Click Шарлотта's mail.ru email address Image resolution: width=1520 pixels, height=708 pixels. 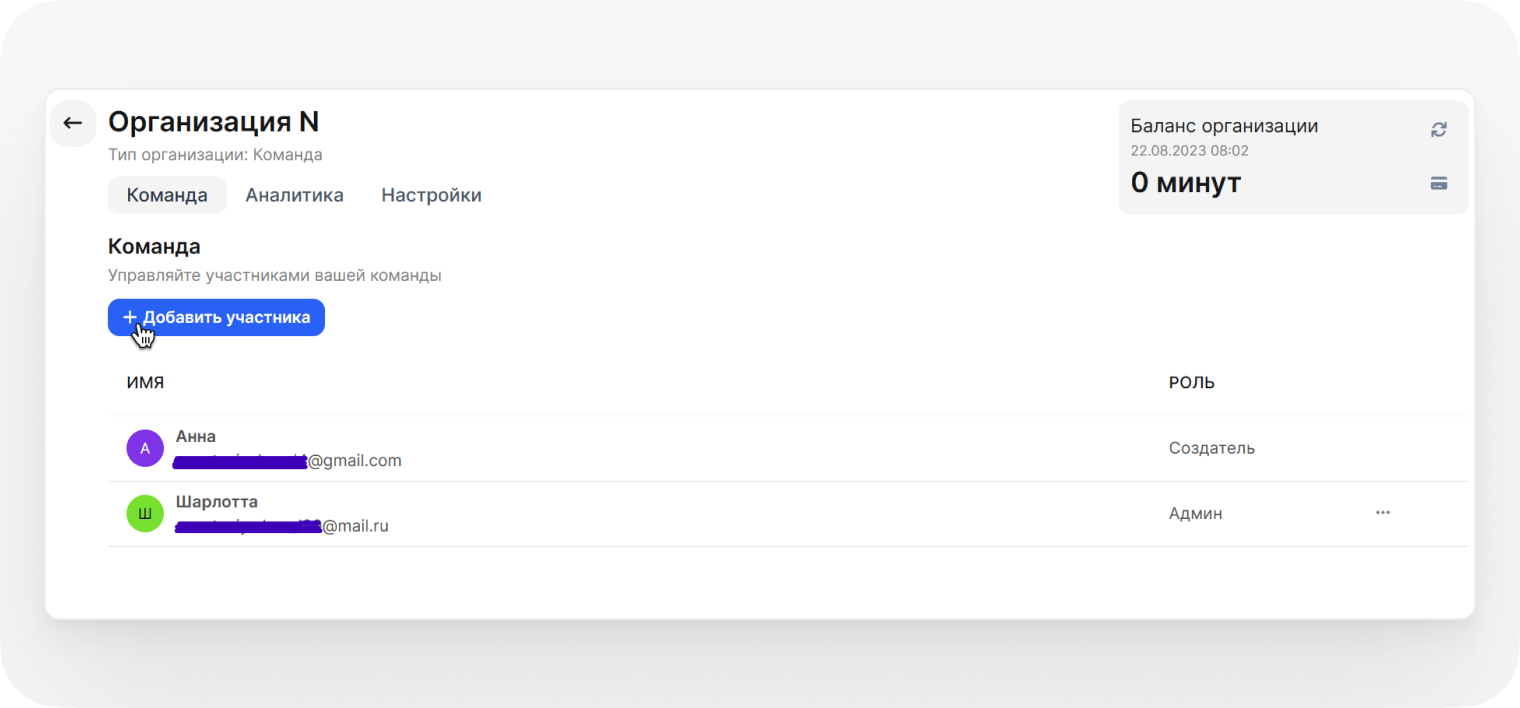(x=282, y=526)
